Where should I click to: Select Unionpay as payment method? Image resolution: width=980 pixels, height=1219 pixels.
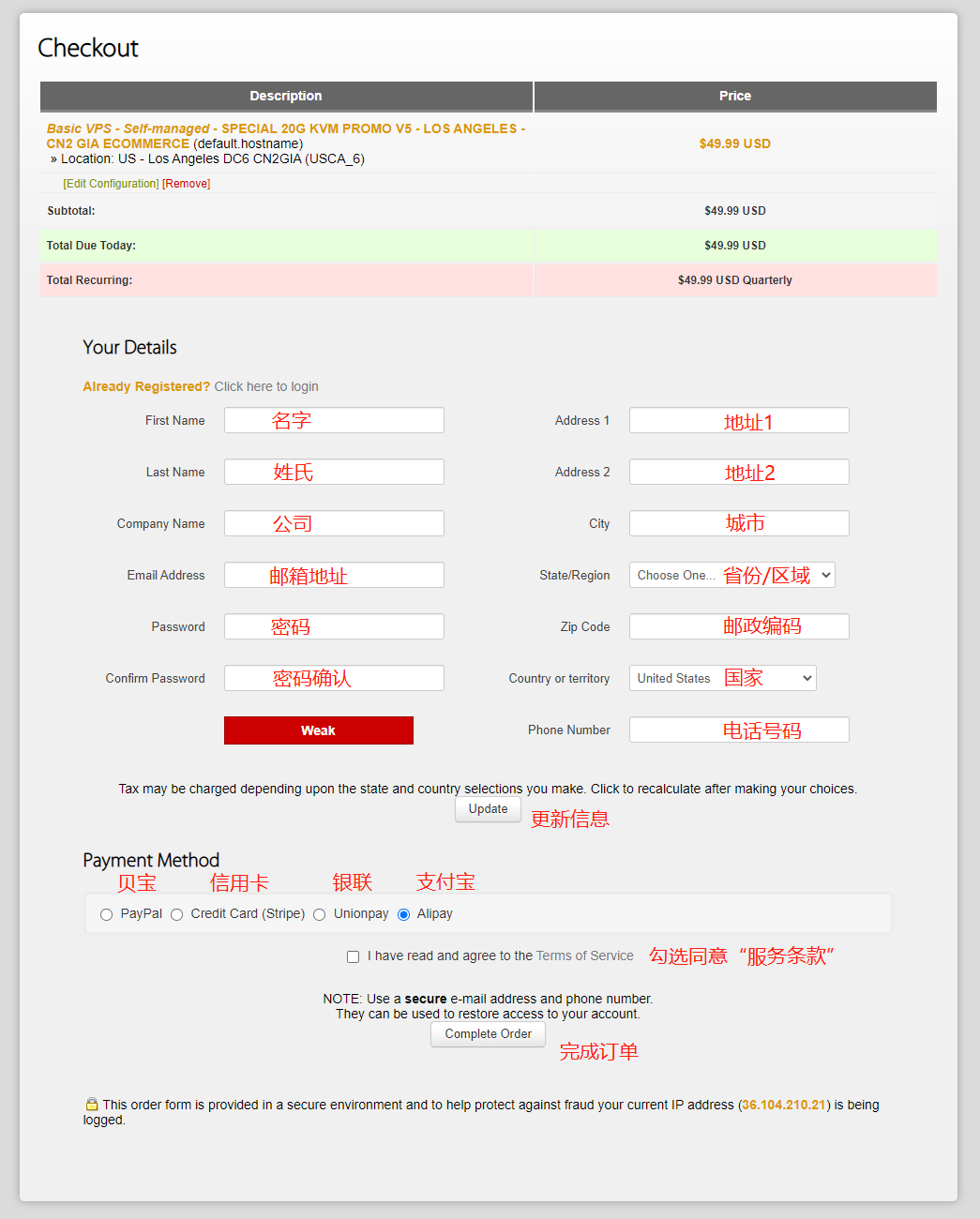click(320, 914)
